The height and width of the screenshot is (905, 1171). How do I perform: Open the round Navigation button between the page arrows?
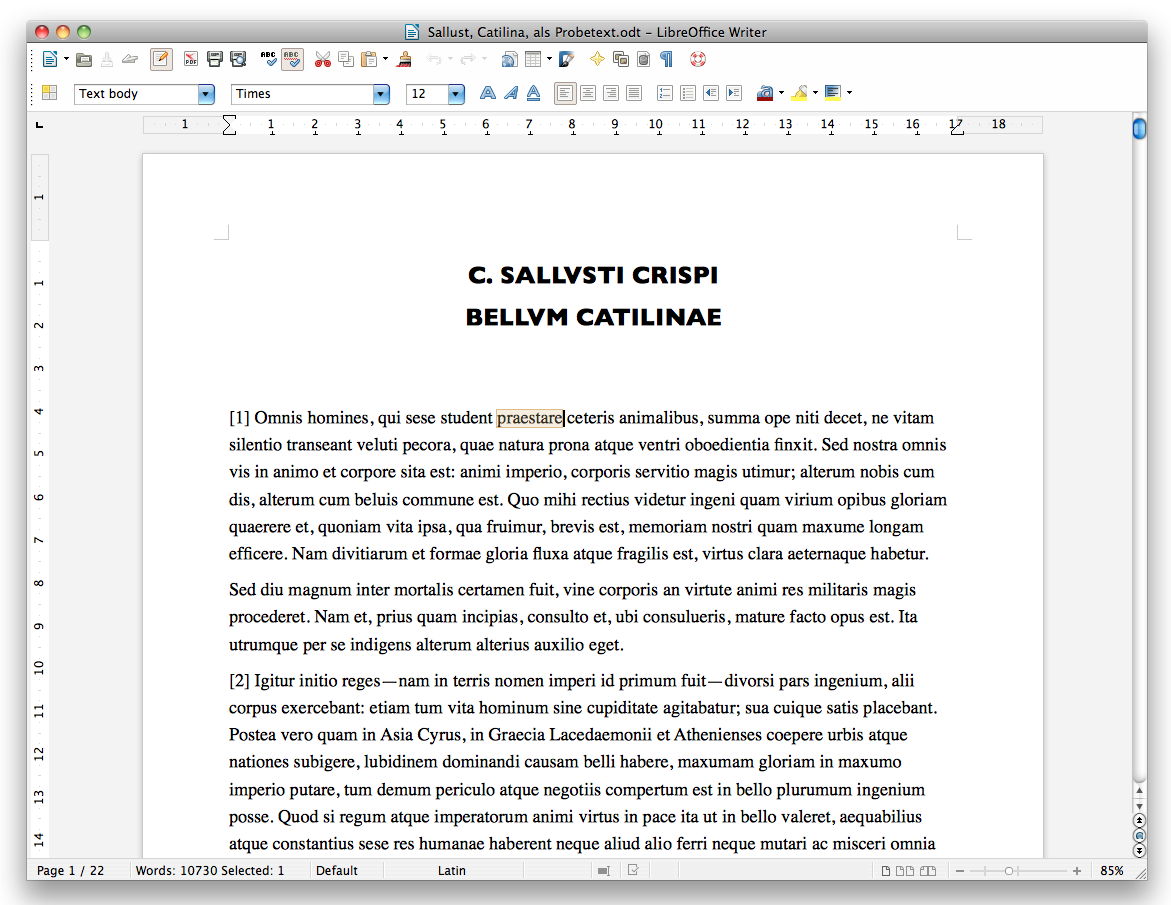click(1140, 835)
